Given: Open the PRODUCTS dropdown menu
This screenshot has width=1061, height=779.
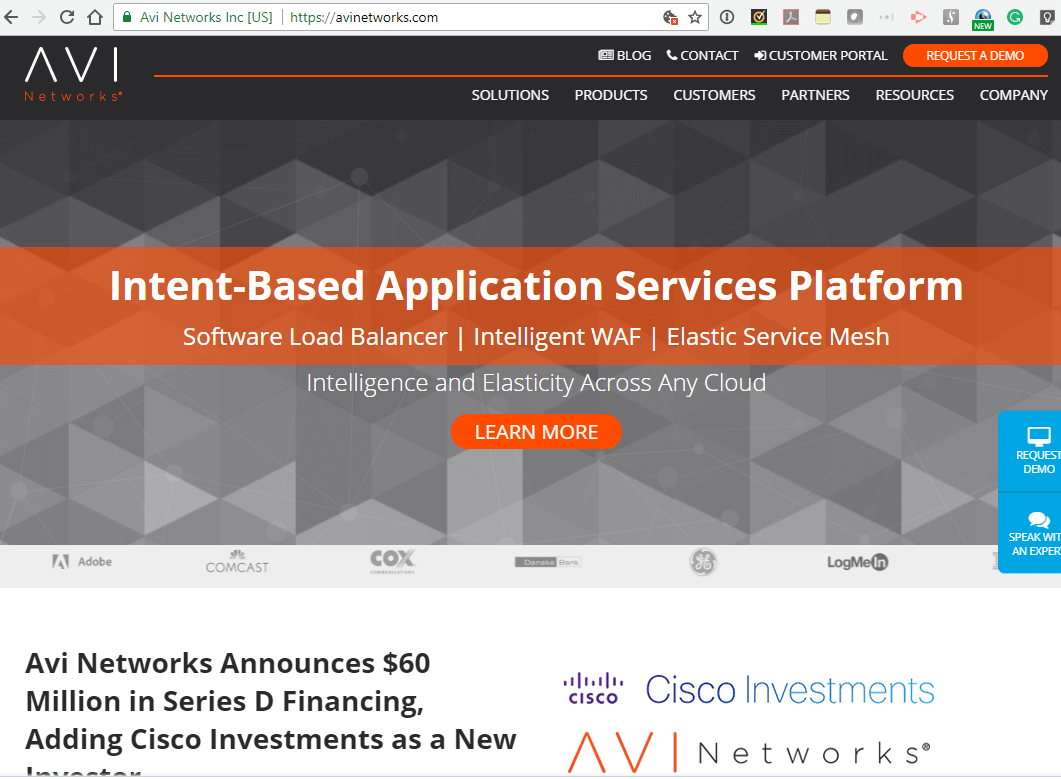Looking at the screenshot, I should click(611, 95).
